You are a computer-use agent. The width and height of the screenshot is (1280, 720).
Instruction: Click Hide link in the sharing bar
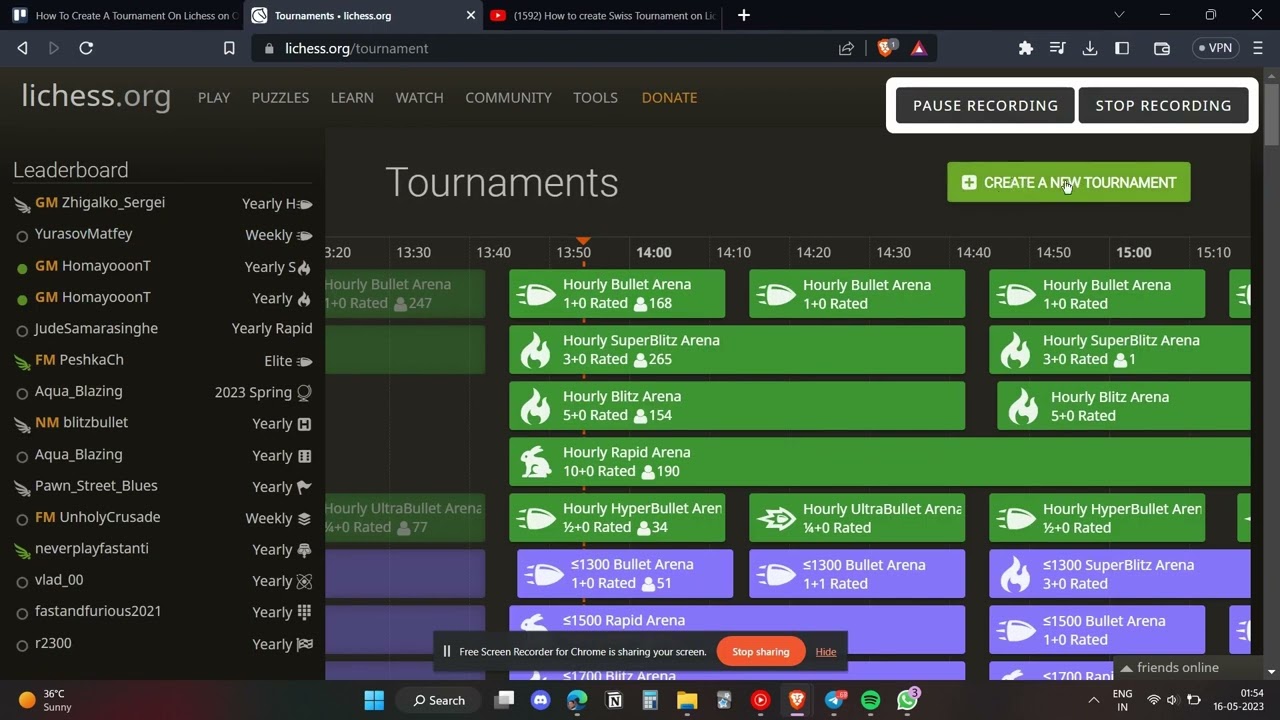(825, 652)
